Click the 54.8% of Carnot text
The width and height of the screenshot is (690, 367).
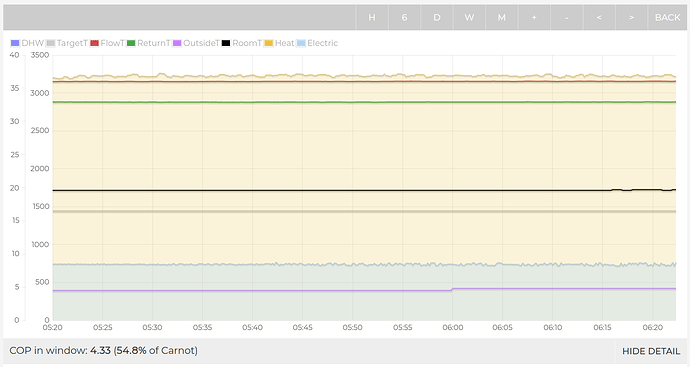pos(156,351)
